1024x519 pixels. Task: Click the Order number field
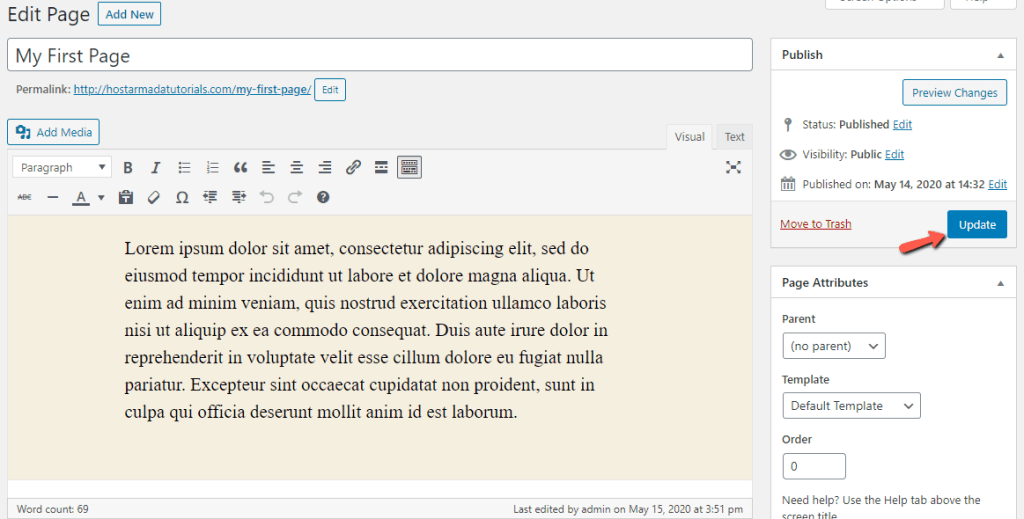click(x=814, y=466)
